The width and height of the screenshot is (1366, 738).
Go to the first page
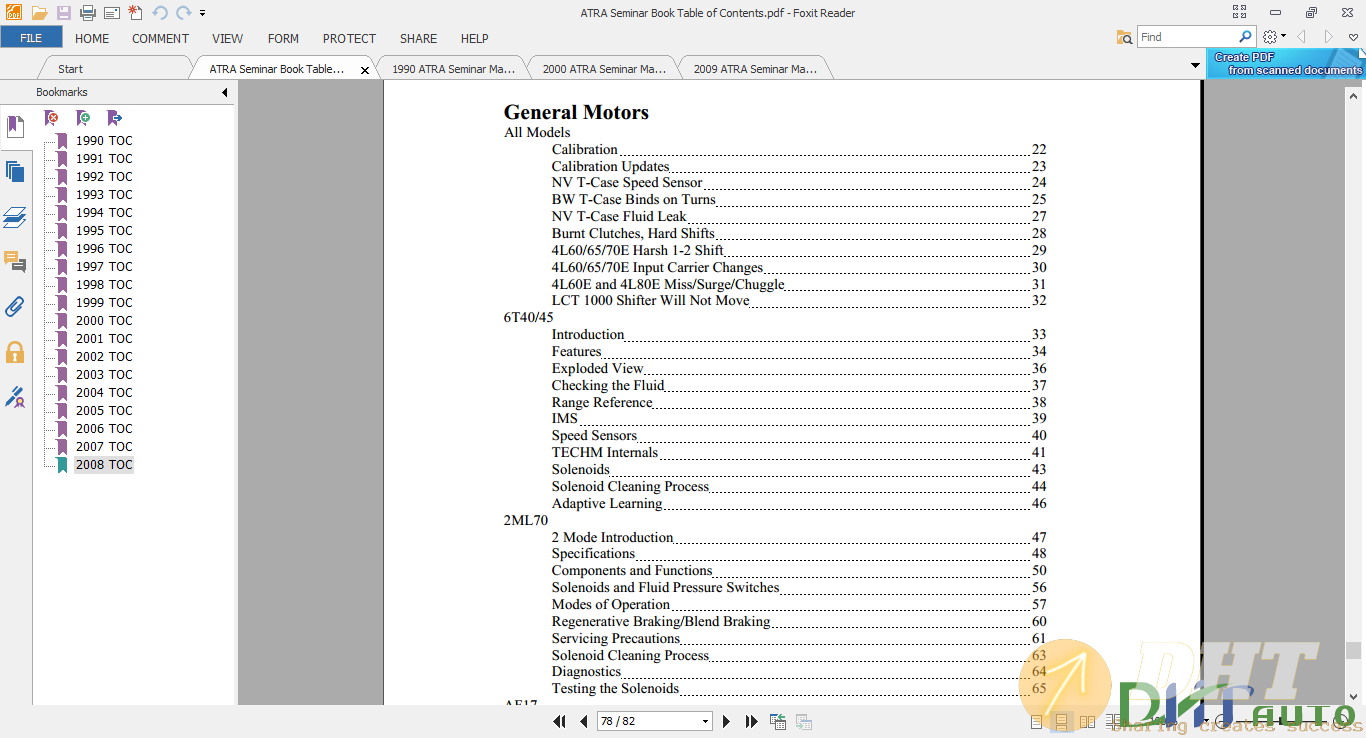coord(560,721)
